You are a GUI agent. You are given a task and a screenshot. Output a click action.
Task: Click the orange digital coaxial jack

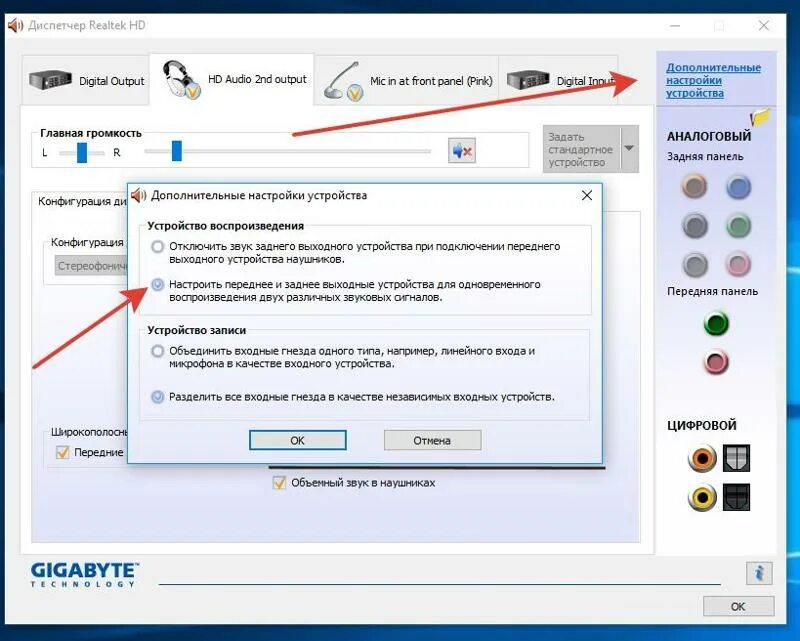click(x=702, y=458)
